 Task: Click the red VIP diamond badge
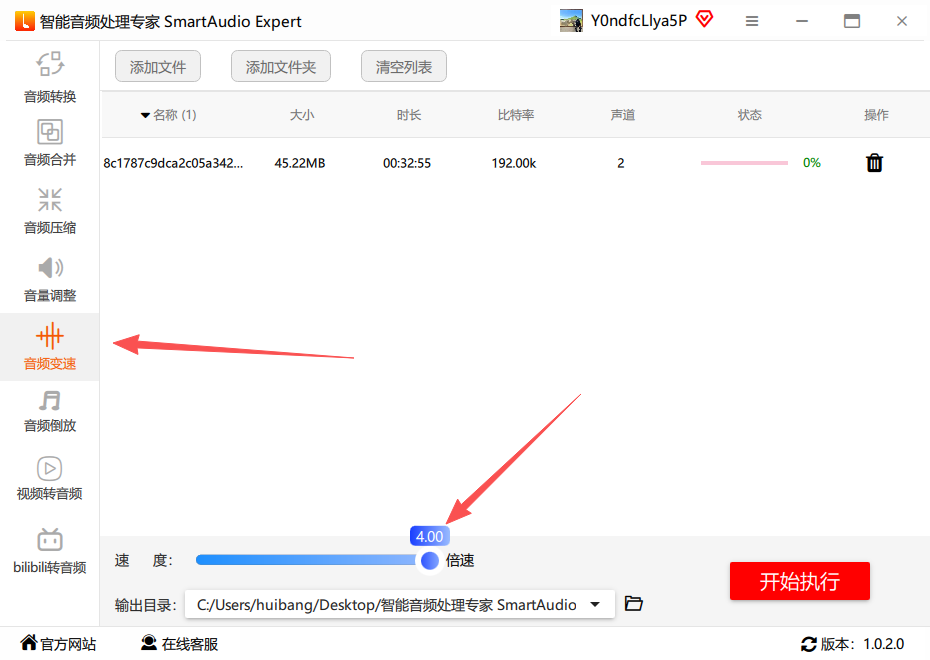[704, 19]
